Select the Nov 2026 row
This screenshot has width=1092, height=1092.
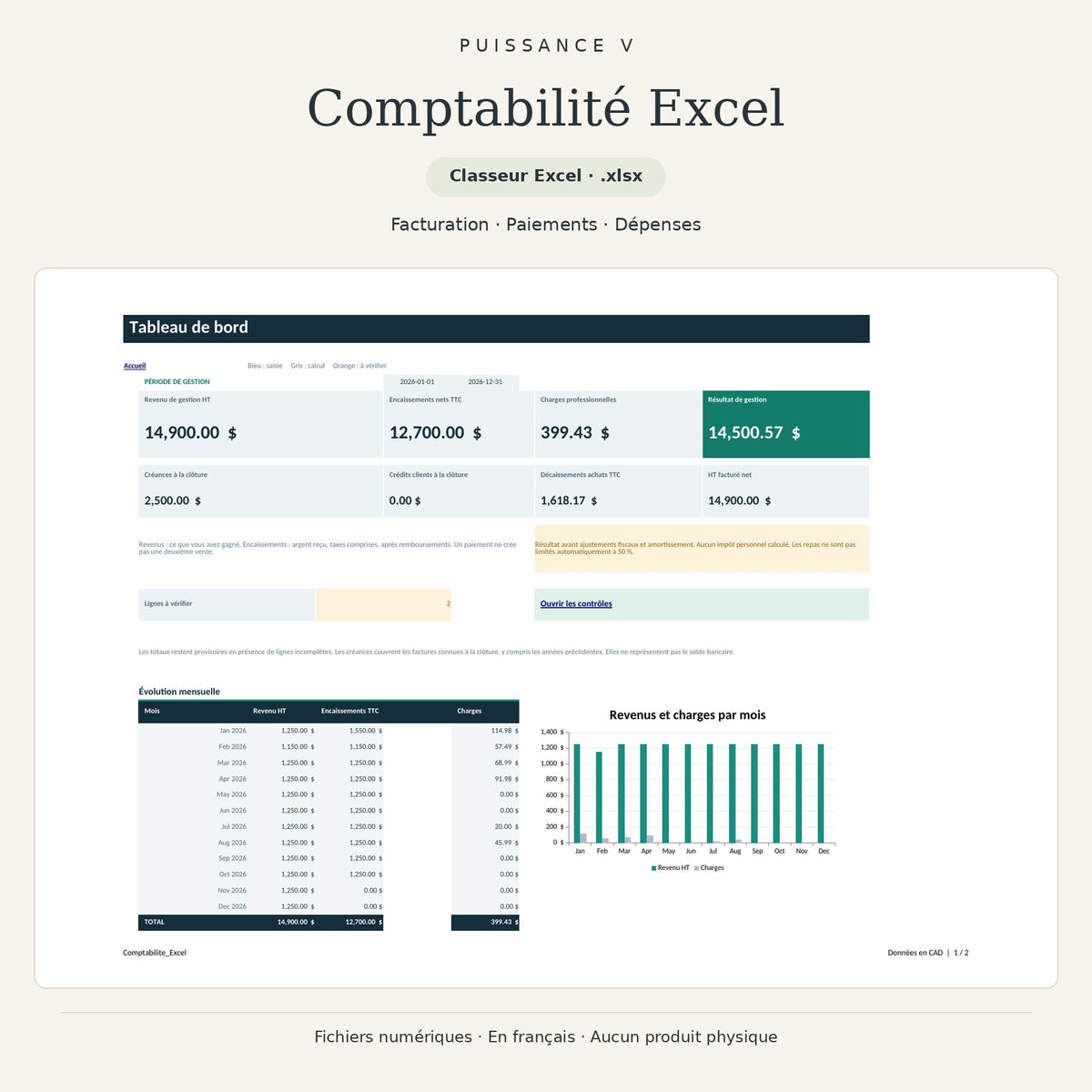click(x=329, y=891)
